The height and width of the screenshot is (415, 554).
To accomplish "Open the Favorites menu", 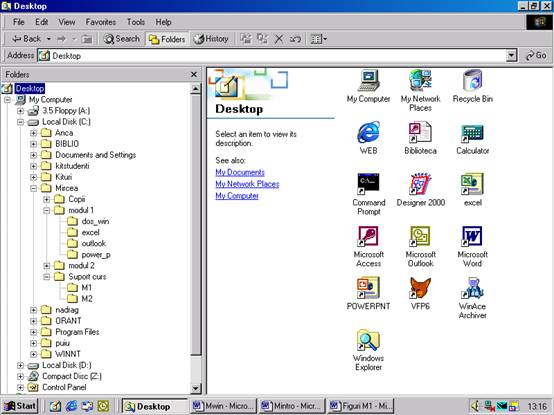I will (x=101, y=22).
